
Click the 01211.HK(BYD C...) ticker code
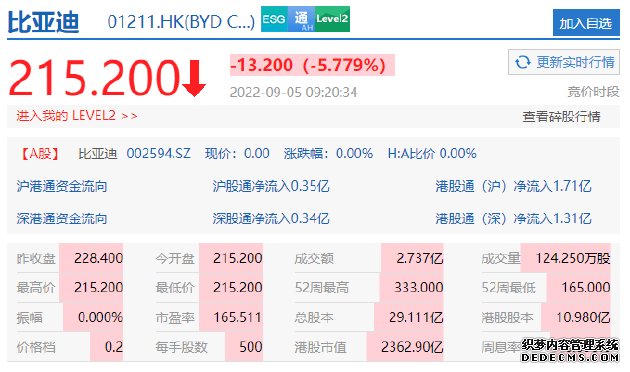(181, 22)
